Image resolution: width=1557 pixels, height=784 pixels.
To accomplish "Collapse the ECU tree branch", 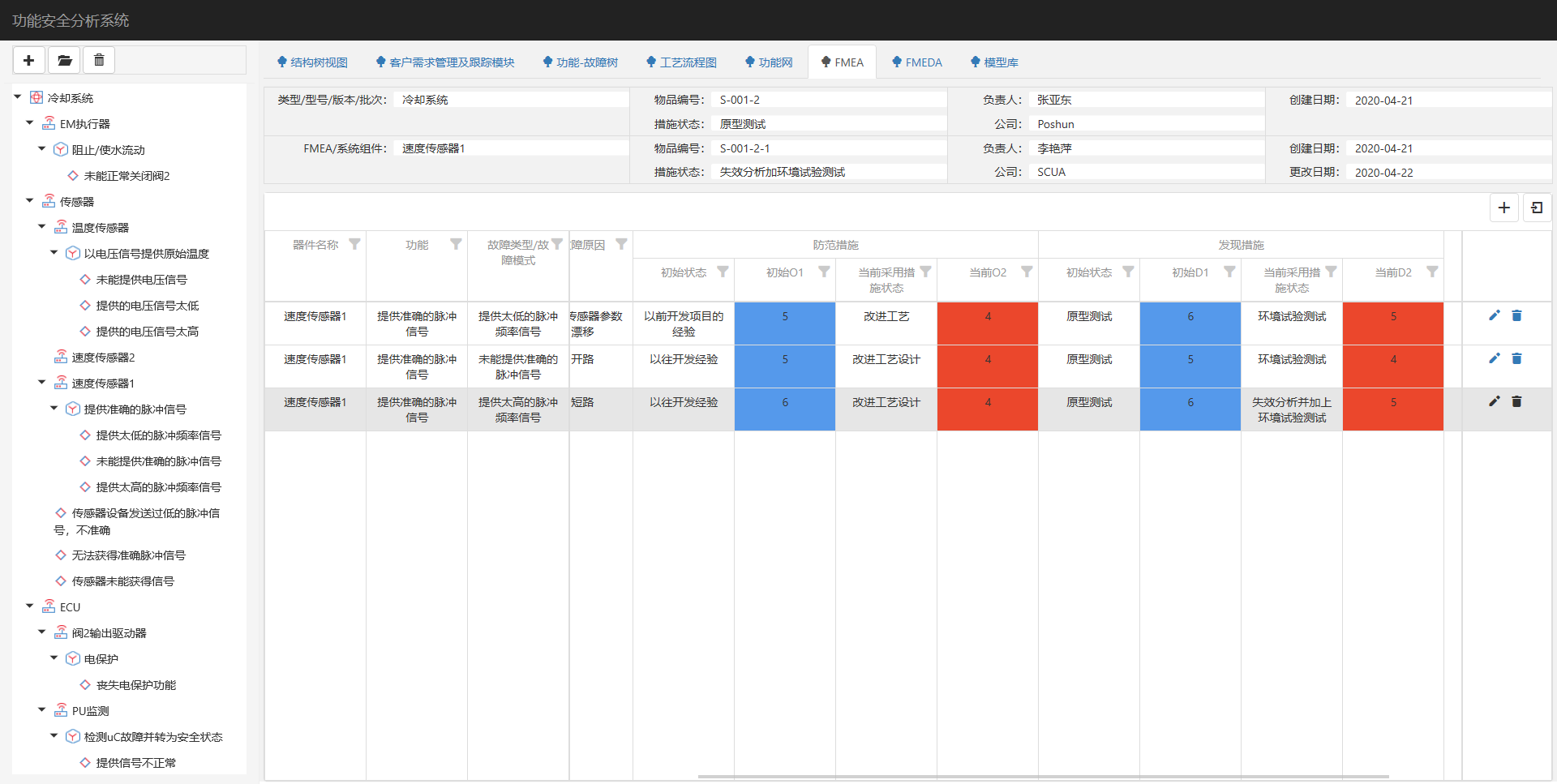I will coord(30,606).
